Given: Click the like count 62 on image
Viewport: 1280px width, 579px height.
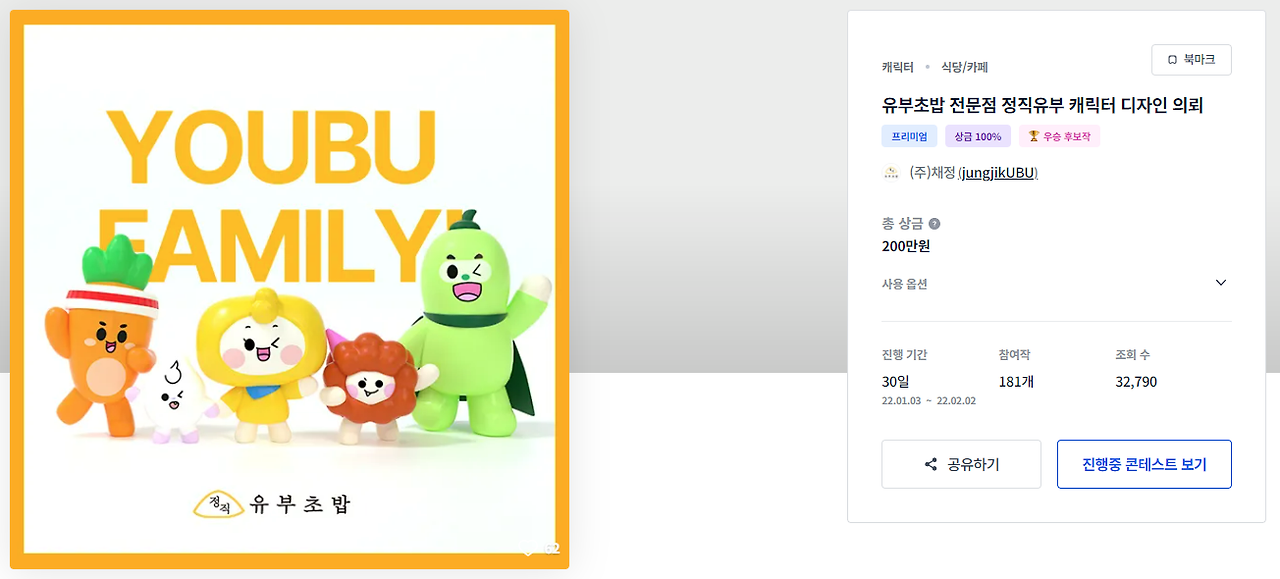Looking at the screenshot, I should 552,549.
